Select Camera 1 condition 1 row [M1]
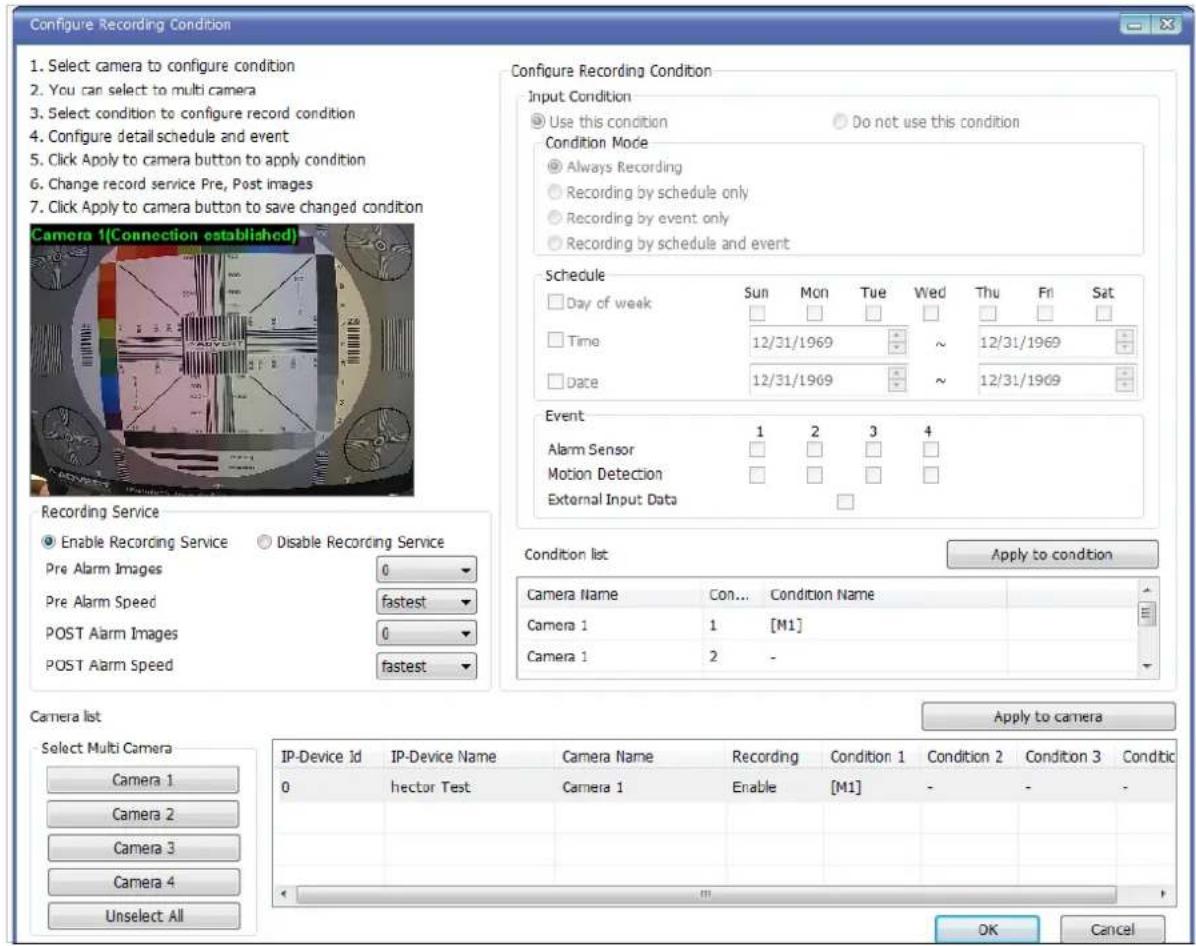The height and width of the screenshot is (946, 1196). tap(827, 626)
